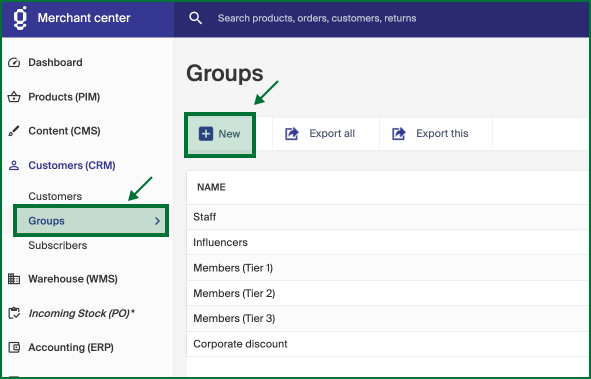This screenshot has height=379, width=591.
Task: Open the Subscribers submenu item
Action: 58,245
